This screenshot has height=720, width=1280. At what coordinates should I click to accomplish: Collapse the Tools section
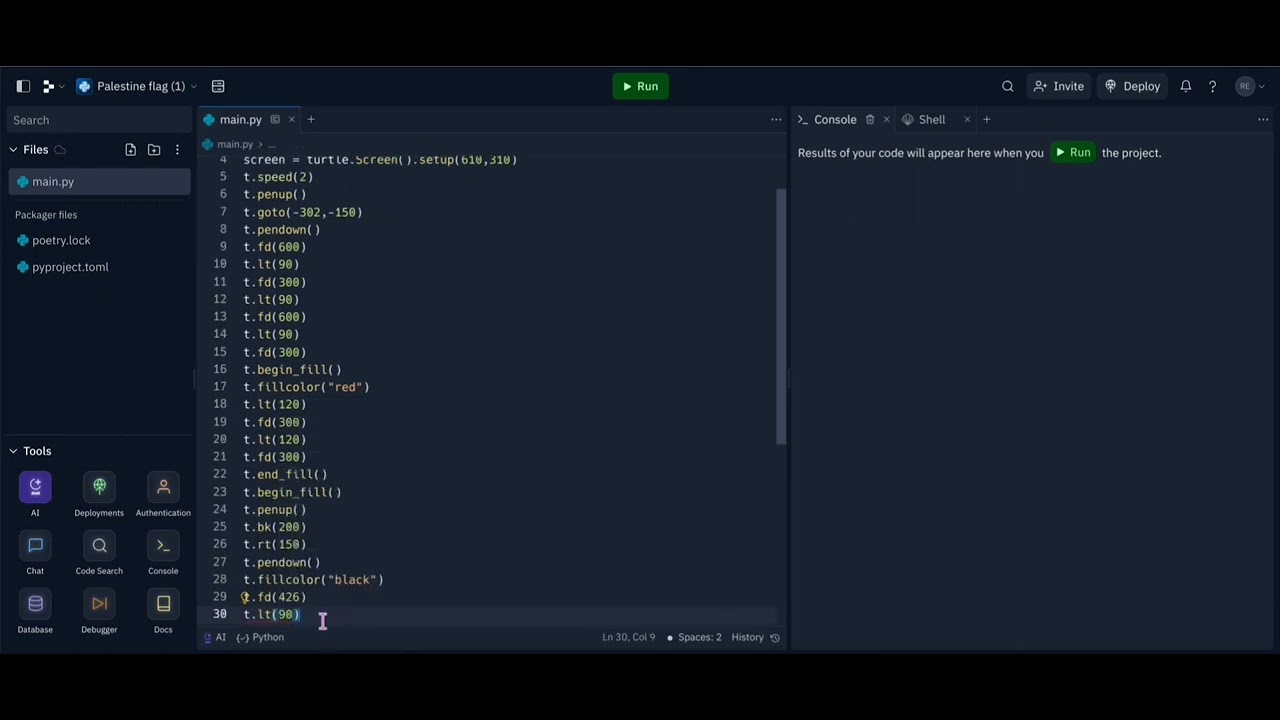(x=13, y=451)
